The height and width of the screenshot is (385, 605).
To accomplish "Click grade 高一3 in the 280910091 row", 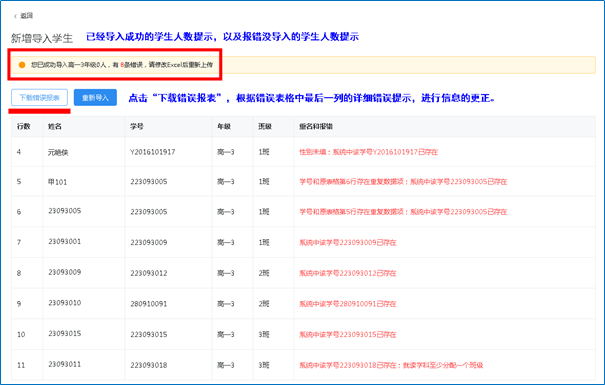I will [225, 304].
